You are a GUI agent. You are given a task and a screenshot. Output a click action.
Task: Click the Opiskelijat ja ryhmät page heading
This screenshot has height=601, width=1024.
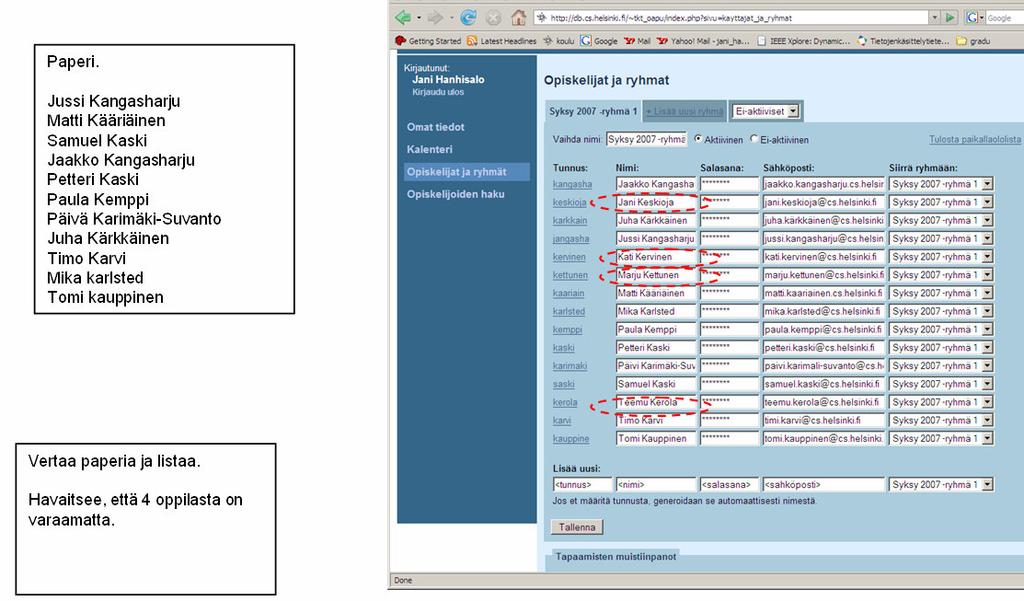coord(607,80)
